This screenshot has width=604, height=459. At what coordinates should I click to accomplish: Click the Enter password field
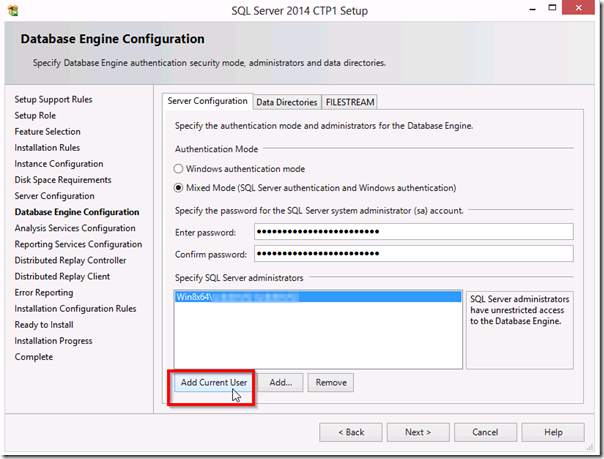[413, 232]
